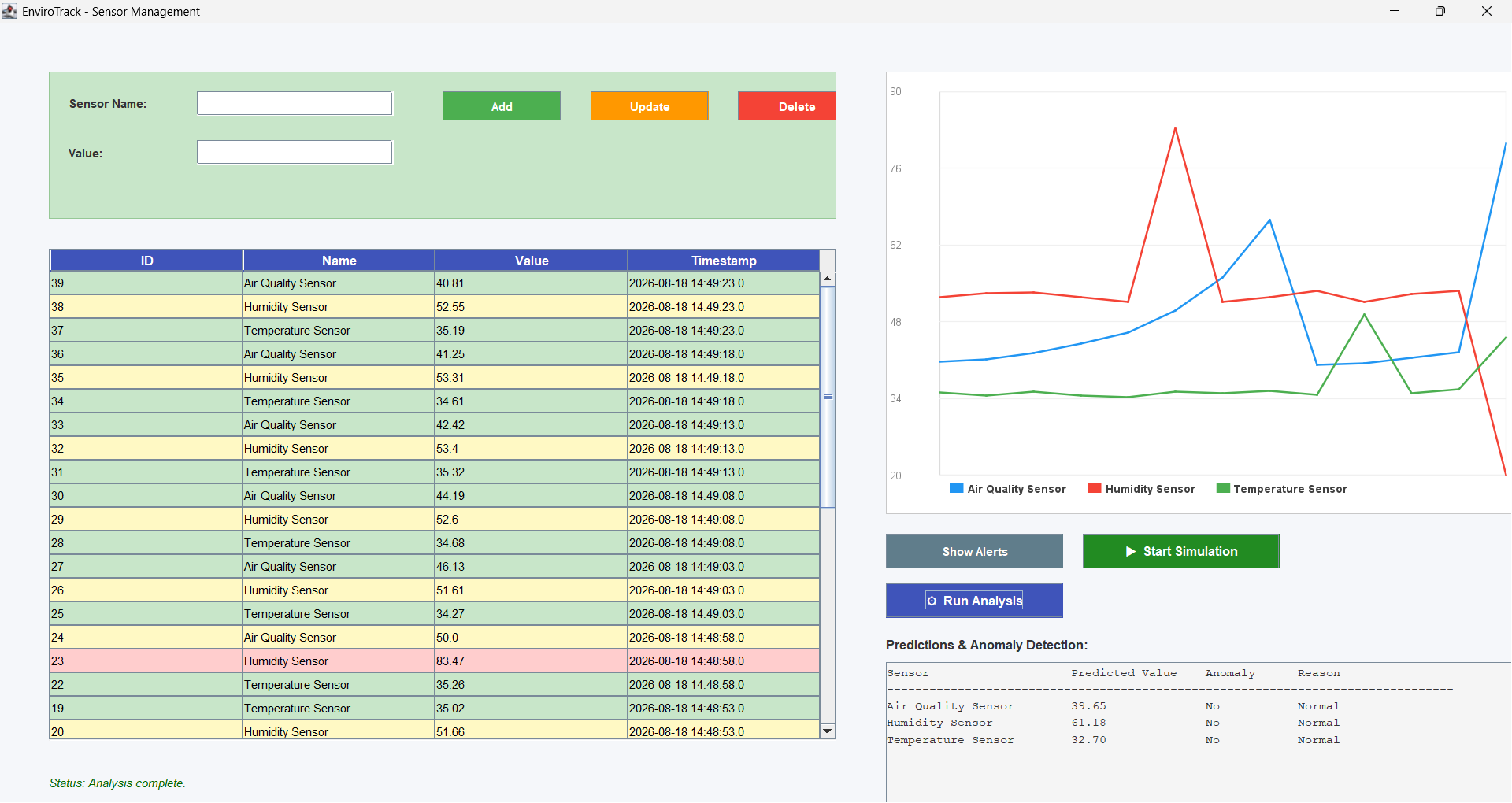The image size is (1512, 803).
Task: Click the table's vertical scrollbar thumb
Action: pos(827,397)
